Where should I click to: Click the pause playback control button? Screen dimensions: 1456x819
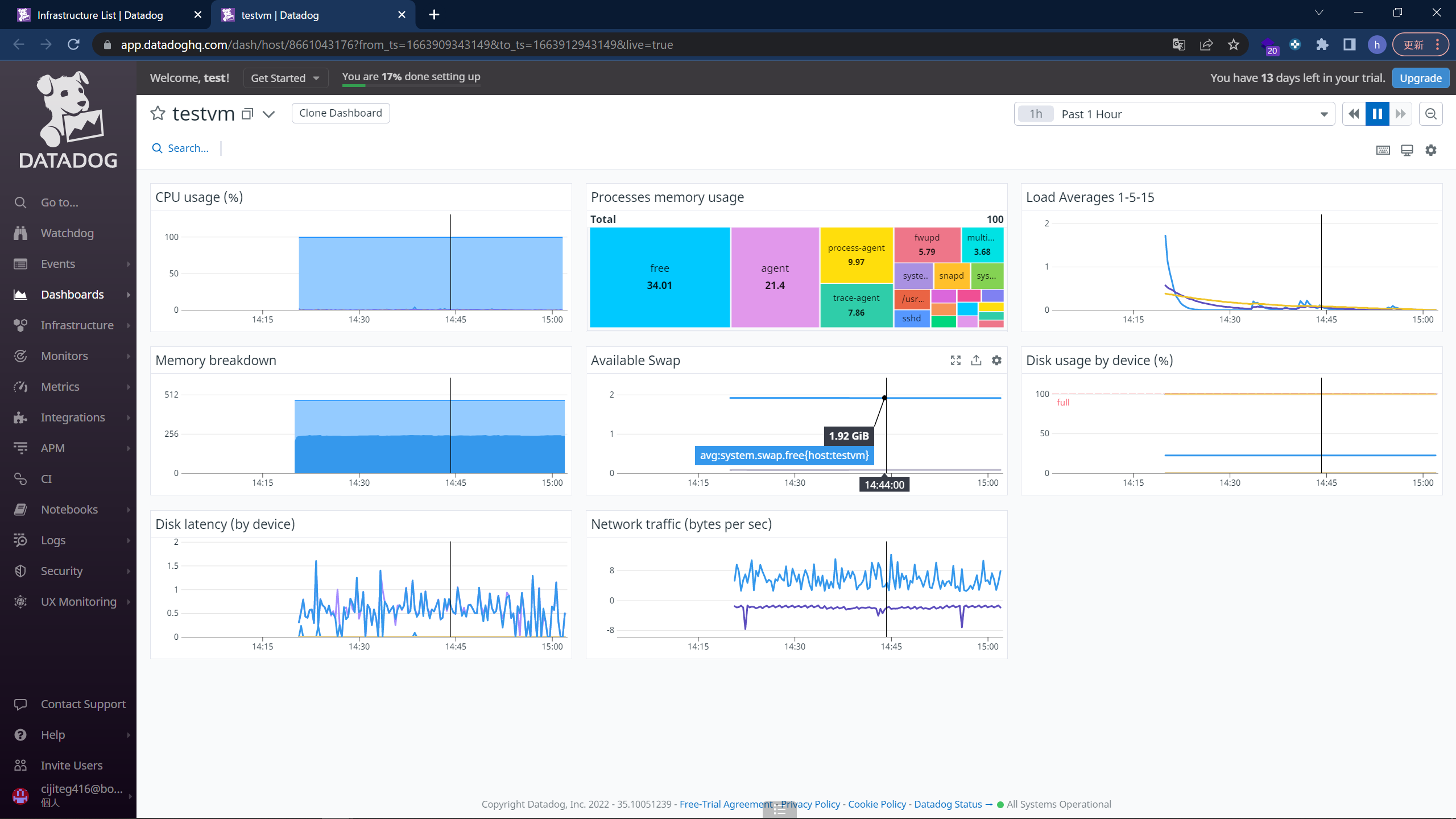(x=1378, y=113)
